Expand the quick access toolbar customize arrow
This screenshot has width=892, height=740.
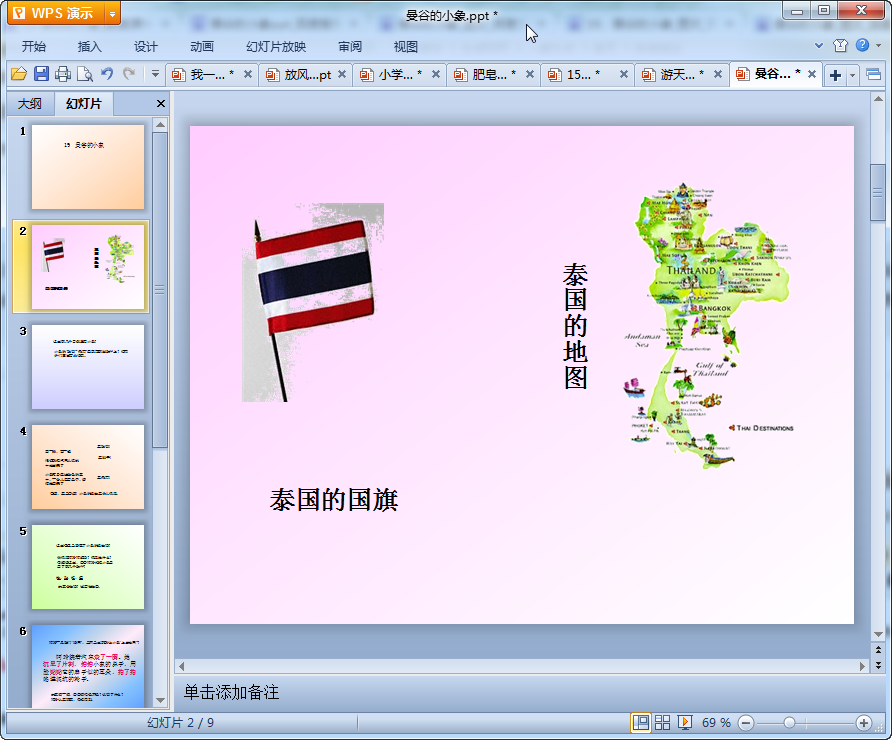pos(155,74)
